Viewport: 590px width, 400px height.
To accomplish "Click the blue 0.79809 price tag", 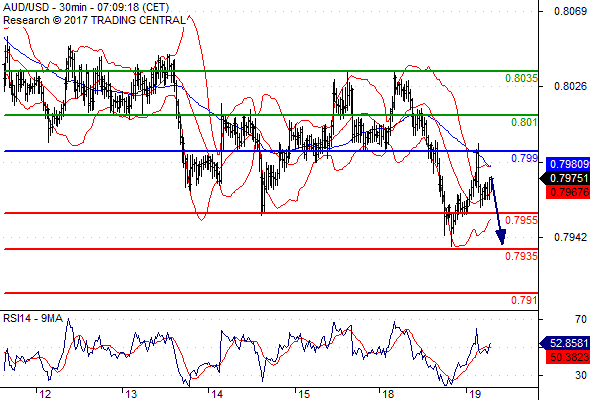I will coord(568,164).
